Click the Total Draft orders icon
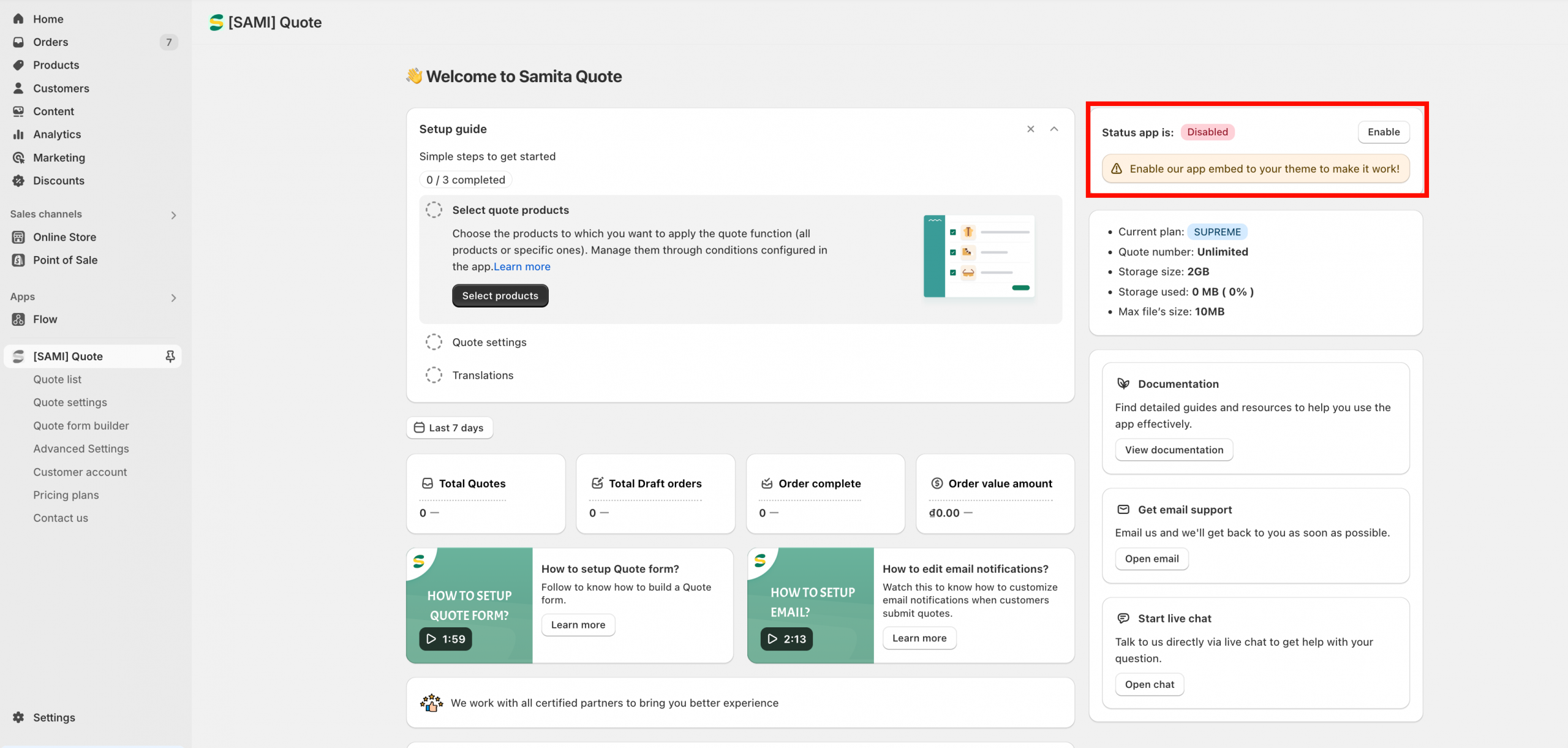The image size is (1568, 748). pos(597,483)
